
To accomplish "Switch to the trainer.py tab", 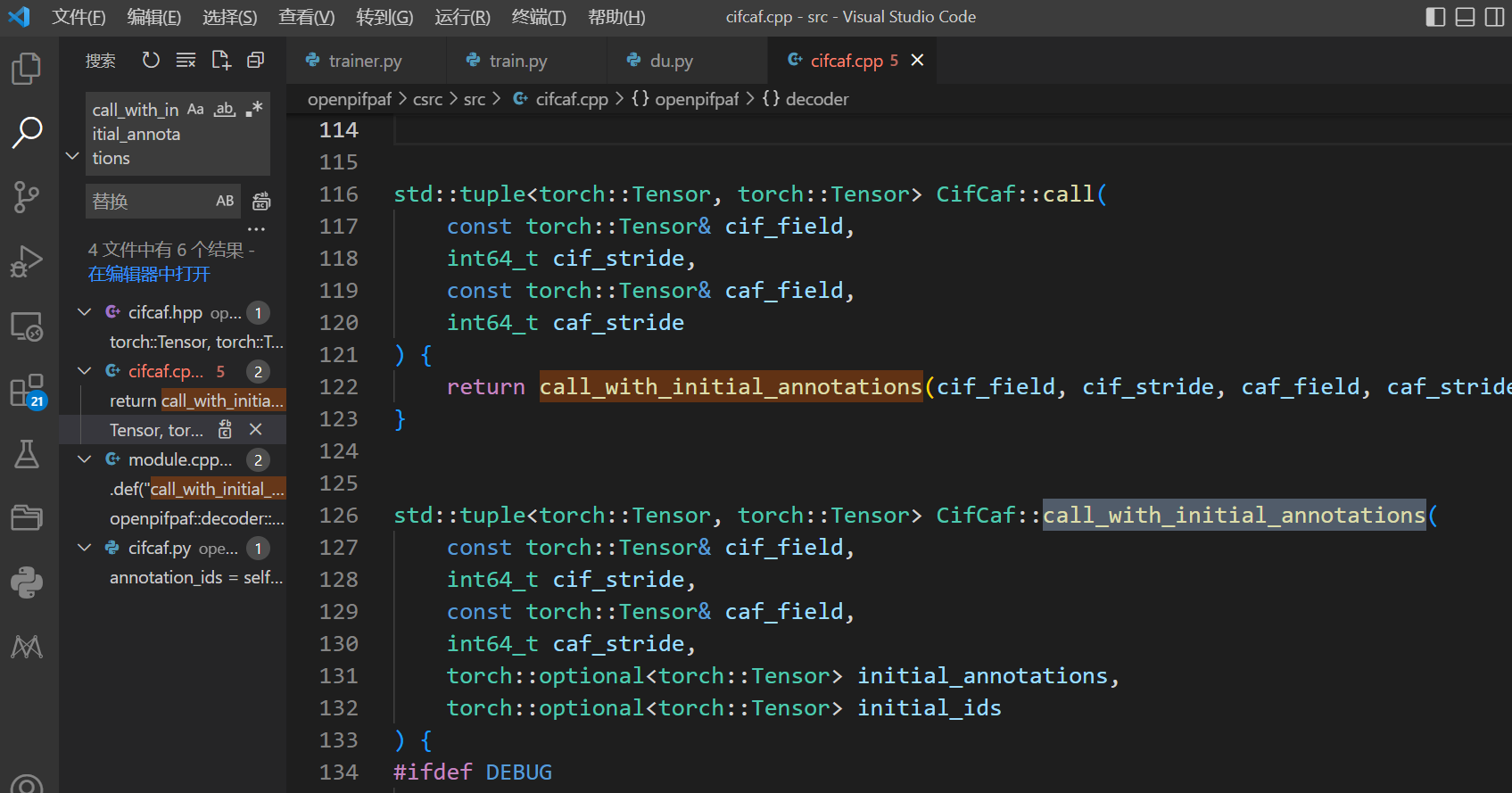I will coord(366,61).
